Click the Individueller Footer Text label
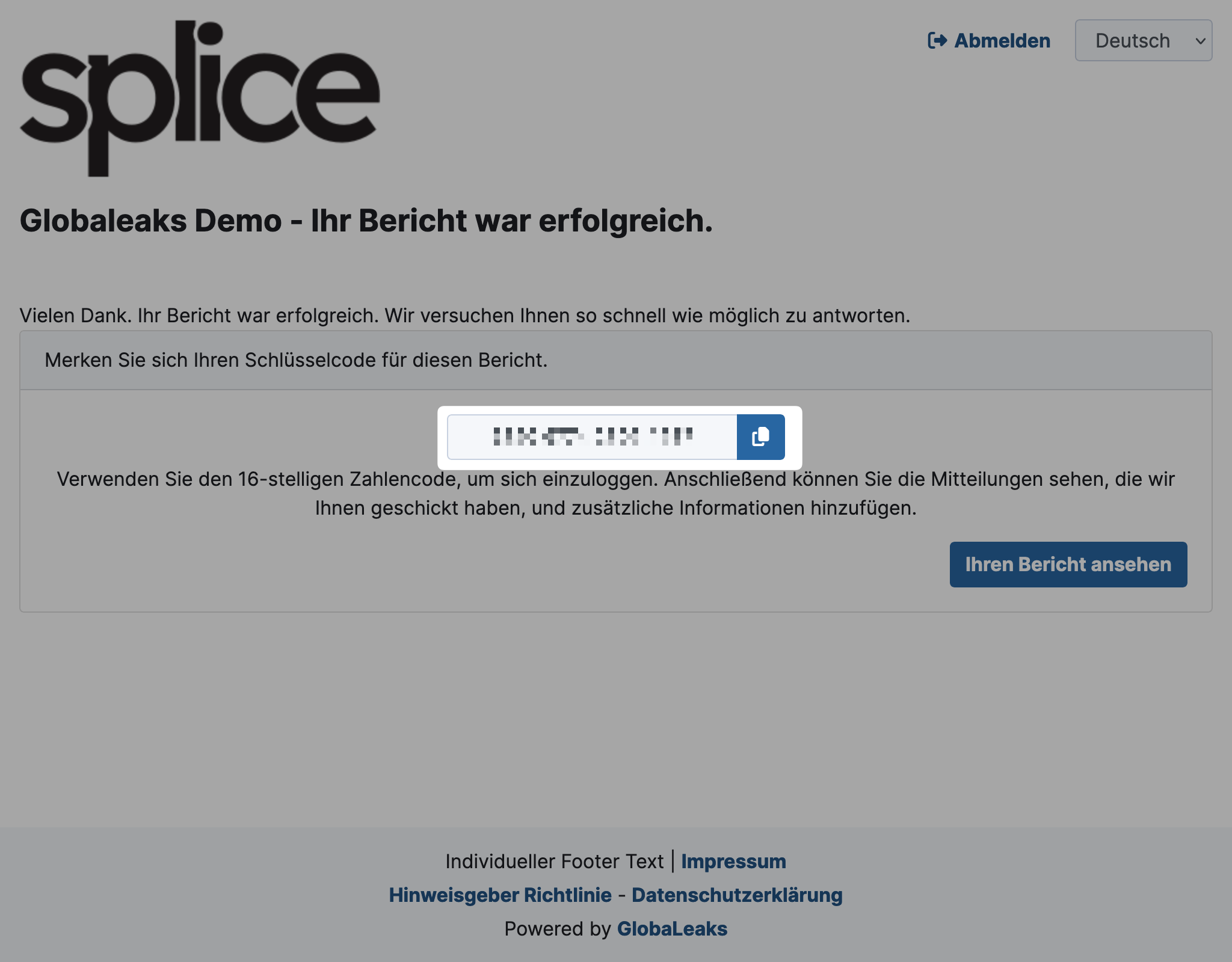 point(555,862)
